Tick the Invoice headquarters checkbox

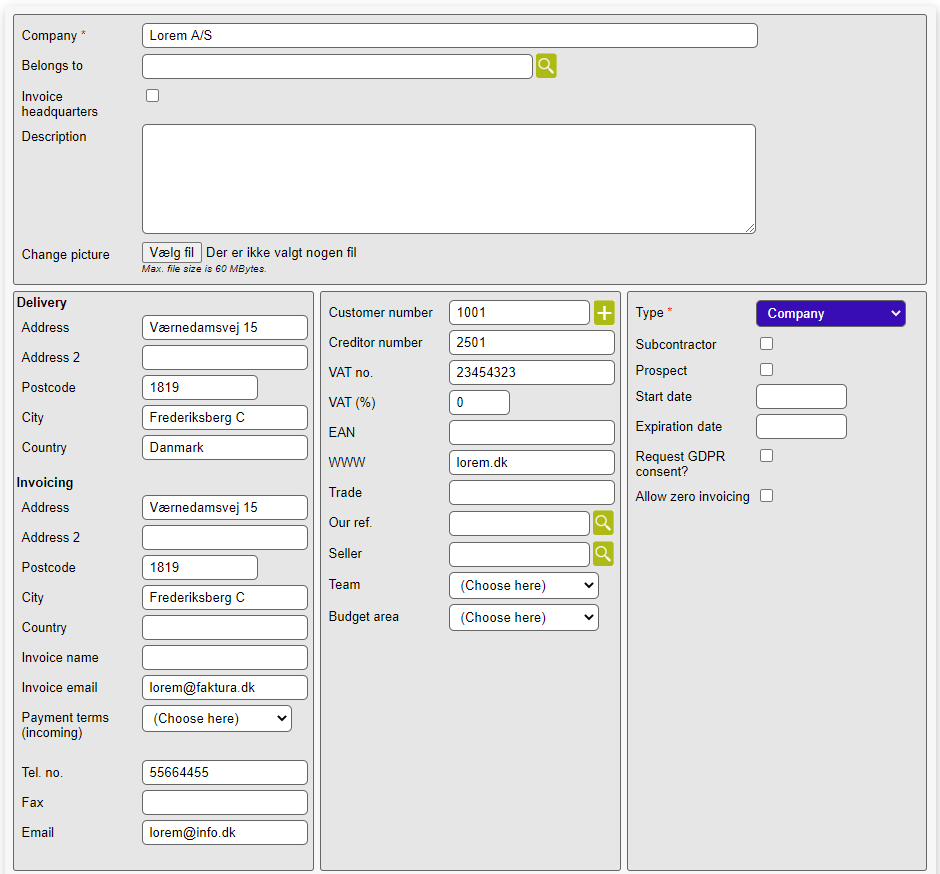point(153,96)
